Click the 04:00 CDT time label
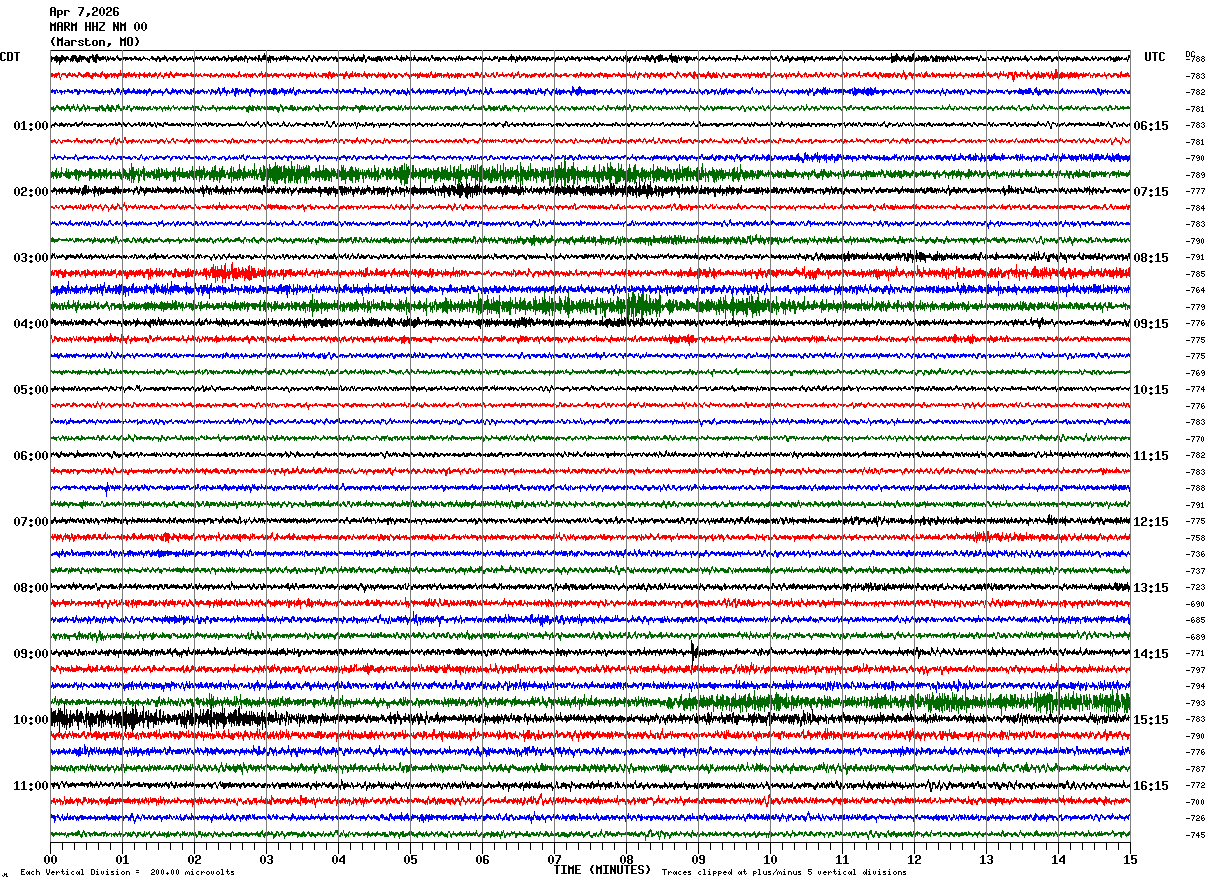The image size is (1210, 886). (x=31, y=324)
